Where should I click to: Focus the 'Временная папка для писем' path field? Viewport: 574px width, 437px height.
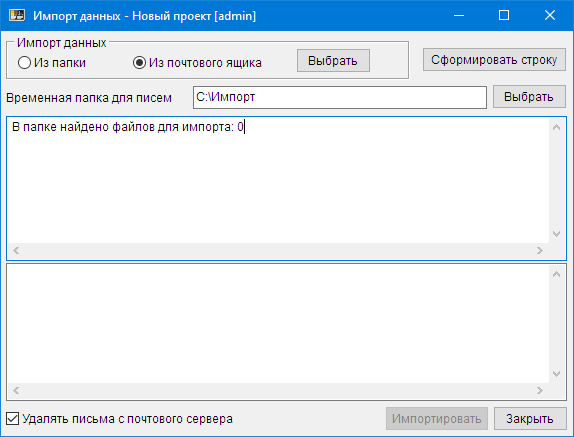pyautogui.click(x=340, y=97)
